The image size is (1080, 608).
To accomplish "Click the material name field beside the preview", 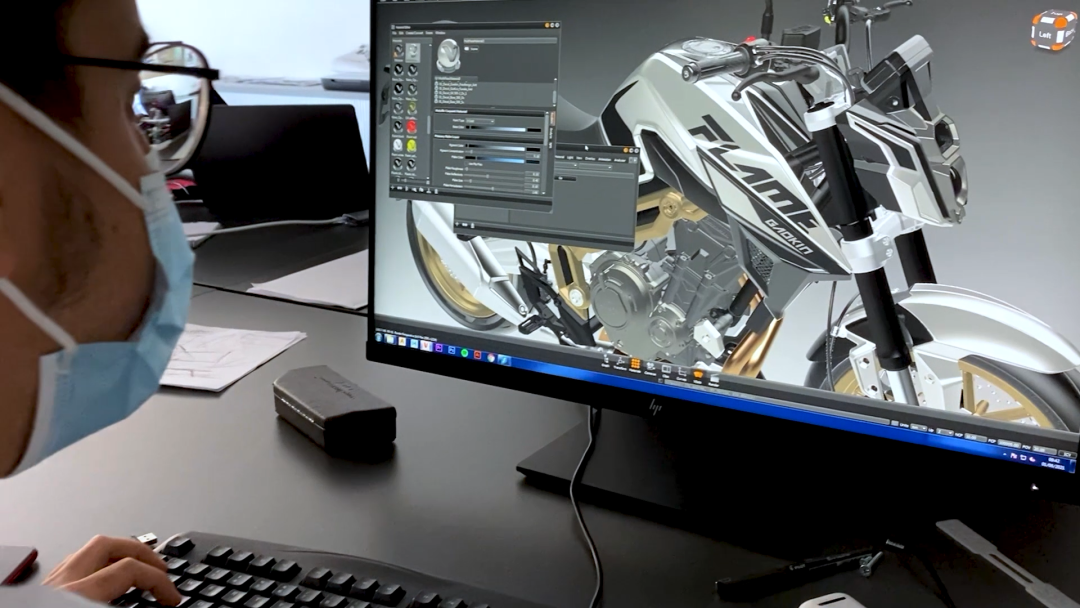I will pyautogui.click(x=510, y=41).
